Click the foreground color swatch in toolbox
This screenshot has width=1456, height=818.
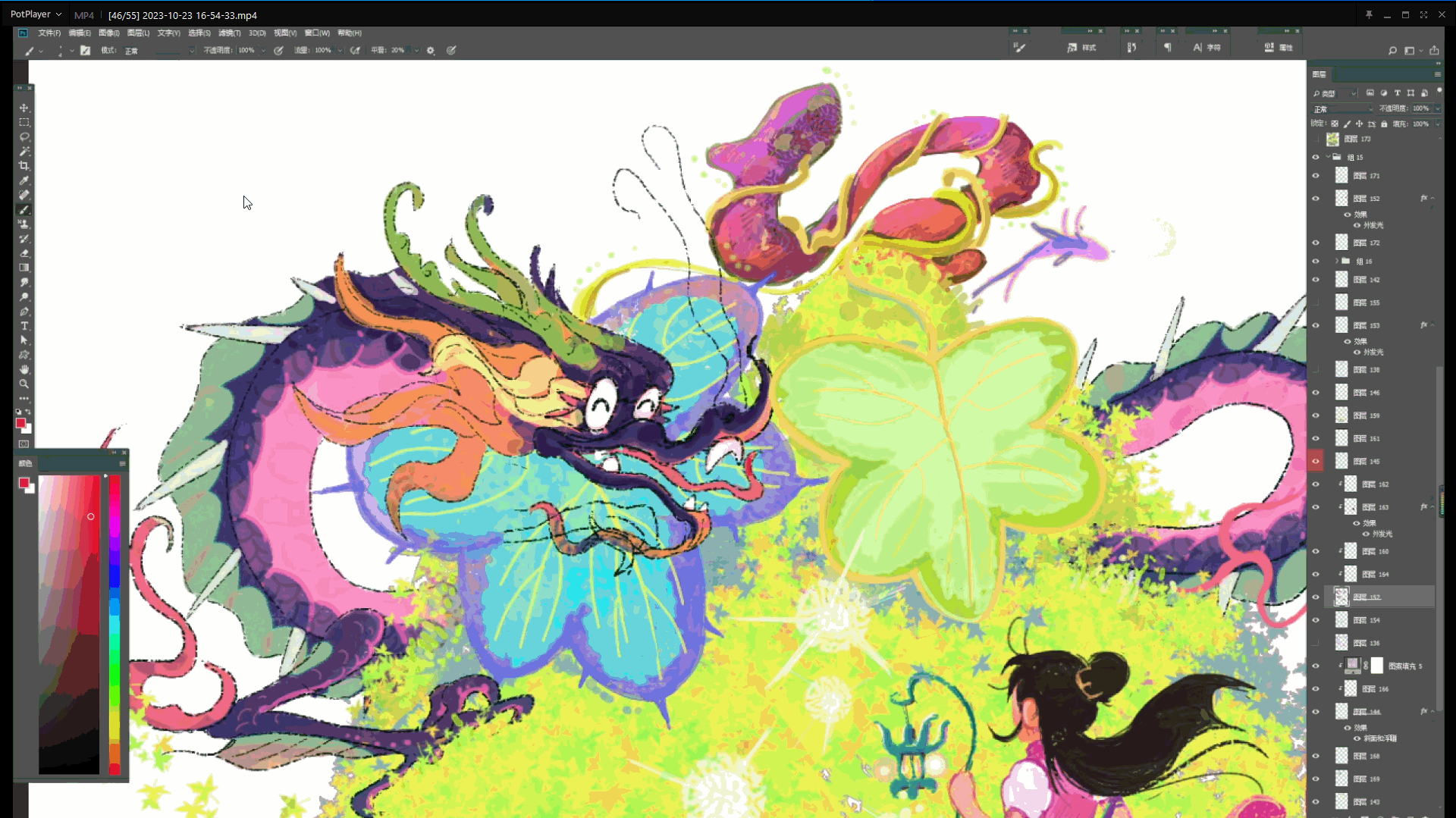(x=21, y=423)
